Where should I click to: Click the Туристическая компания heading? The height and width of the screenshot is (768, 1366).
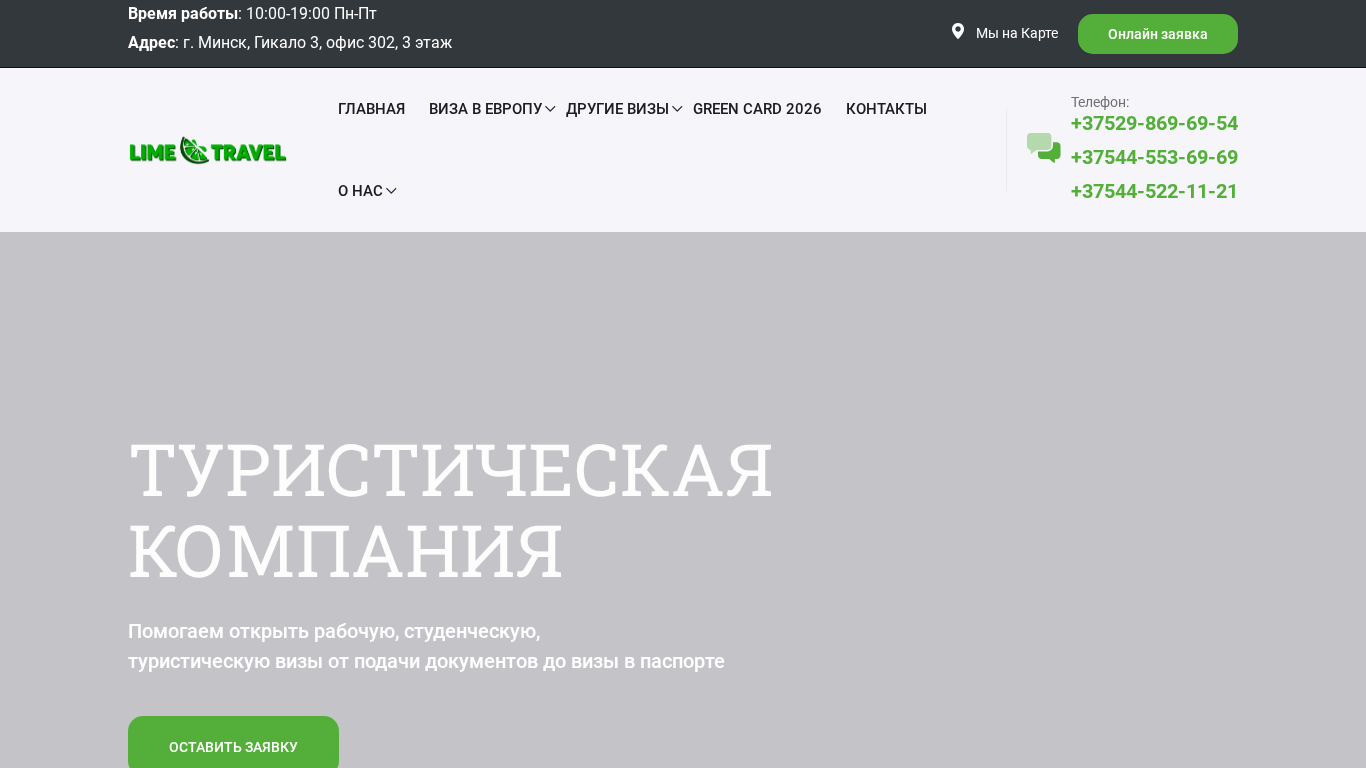[x=451, y=510]
